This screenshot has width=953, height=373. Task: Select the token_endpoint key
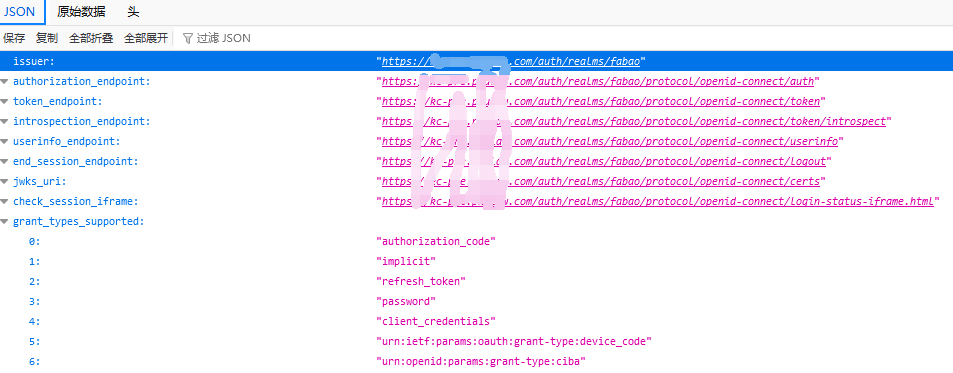coord(58,101)
